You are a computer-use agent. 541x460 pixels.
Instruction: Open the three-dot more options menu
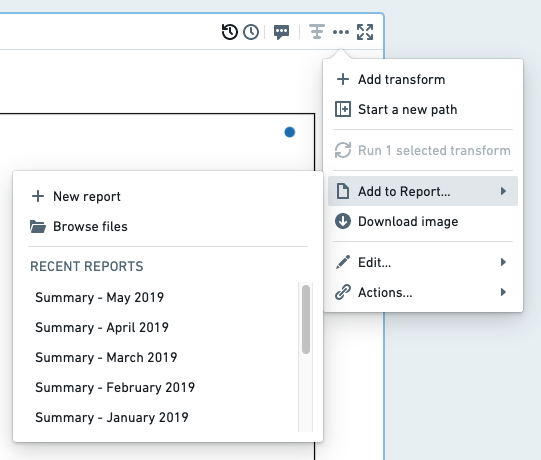pos(341,32)
